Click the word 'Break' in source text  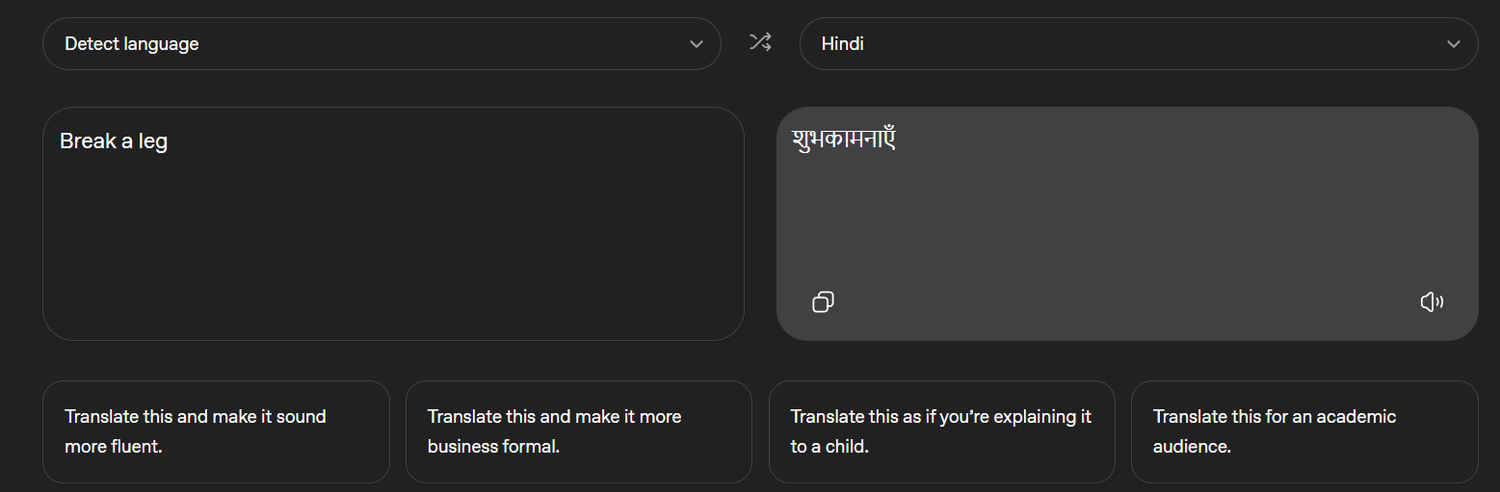pos(88,141)
